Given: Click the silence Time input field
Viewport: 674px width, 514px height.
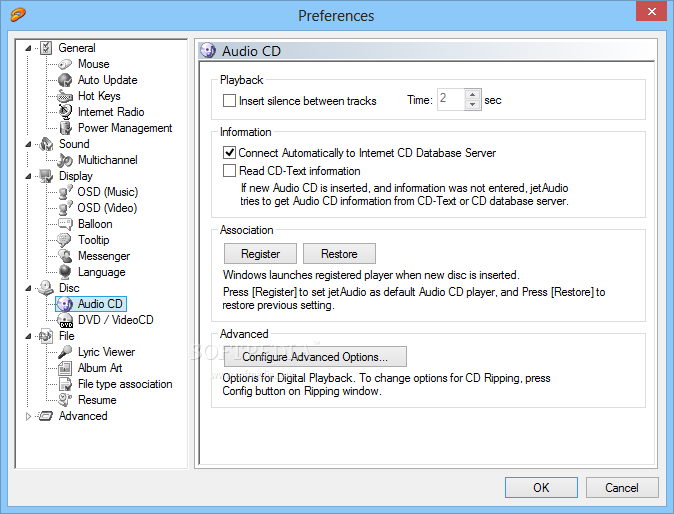Looking at the screenshot, I should [x=451, y=100].
